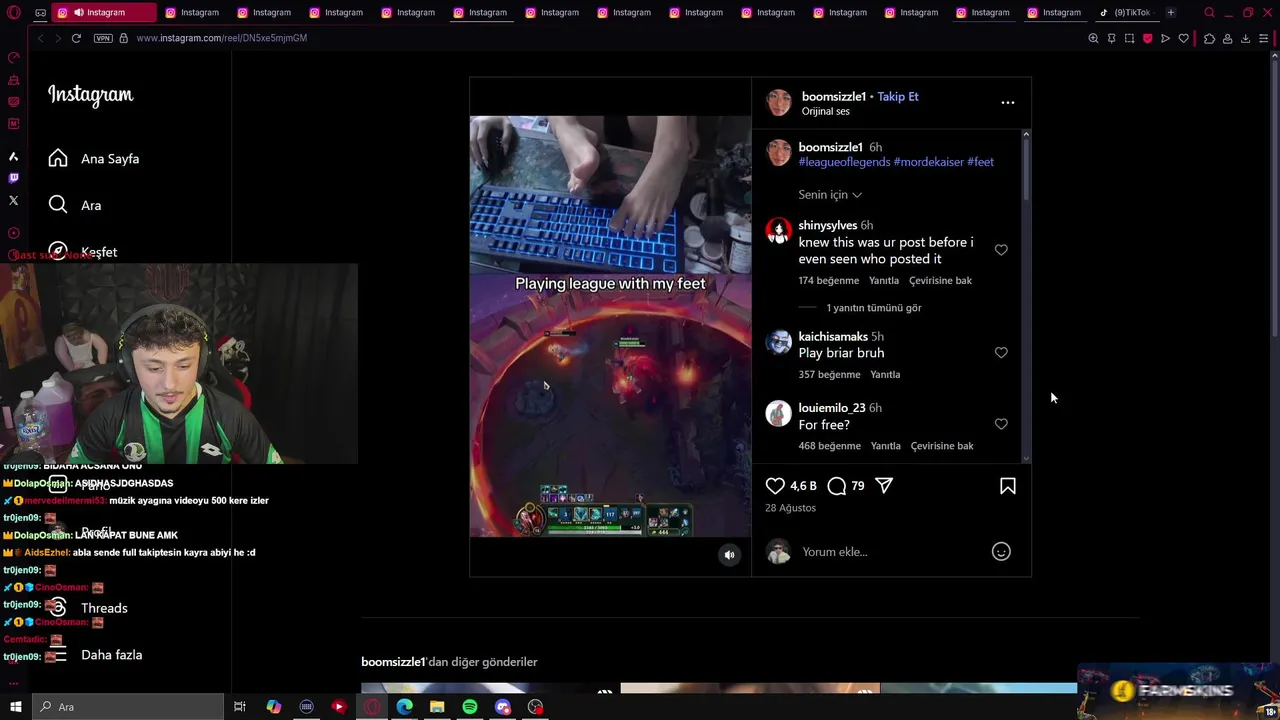This screenshot has width=1280, height=720.
Task: Open the Orijinal ses audio link
Action: 826,112
